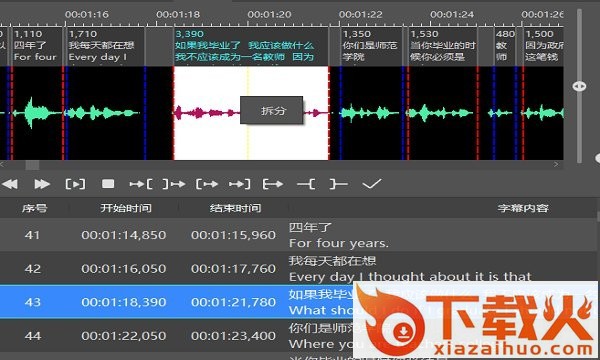600x360 pixels.
Task: Click the scroll-left arrow under waveform
Action: pos(2,165)
